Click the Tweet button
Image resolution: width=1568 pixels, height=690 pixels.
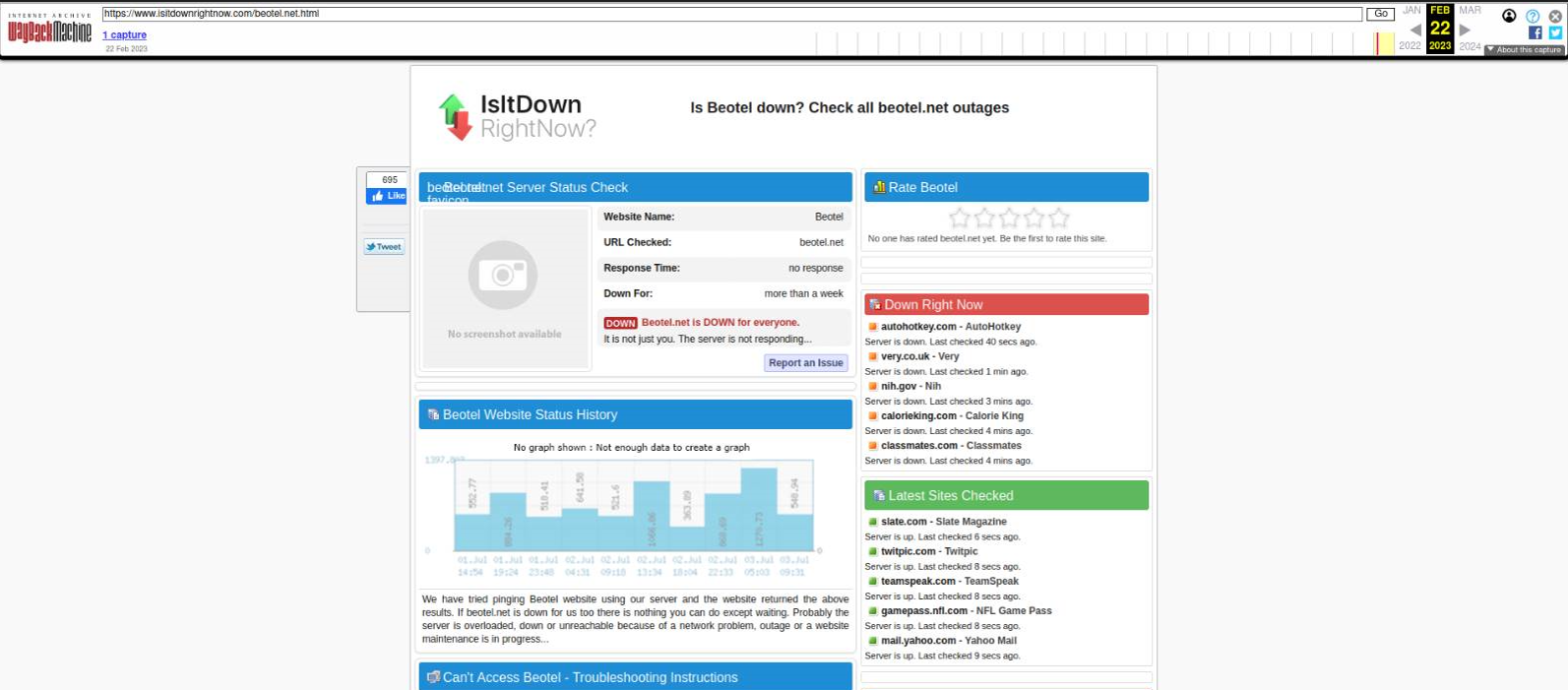point(384,247)
